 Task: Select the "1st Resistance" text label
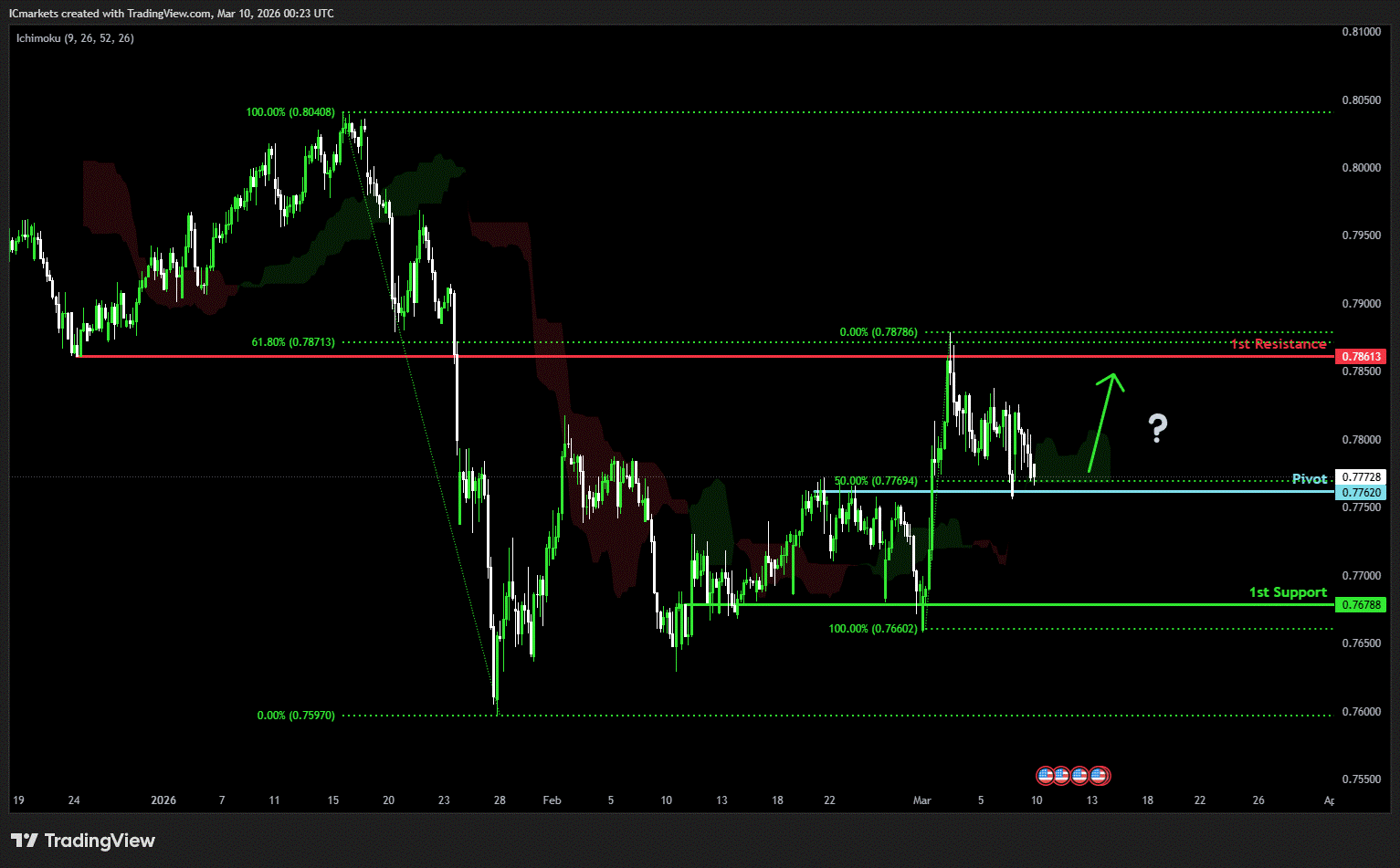(1278, 344)
